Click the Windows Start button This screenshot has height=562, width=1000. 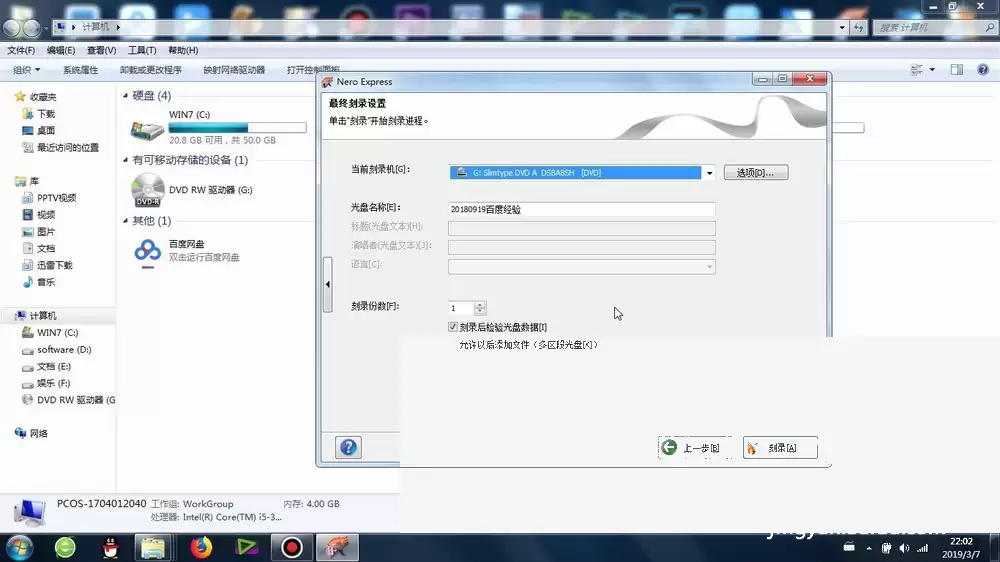(x=20, y=547)
